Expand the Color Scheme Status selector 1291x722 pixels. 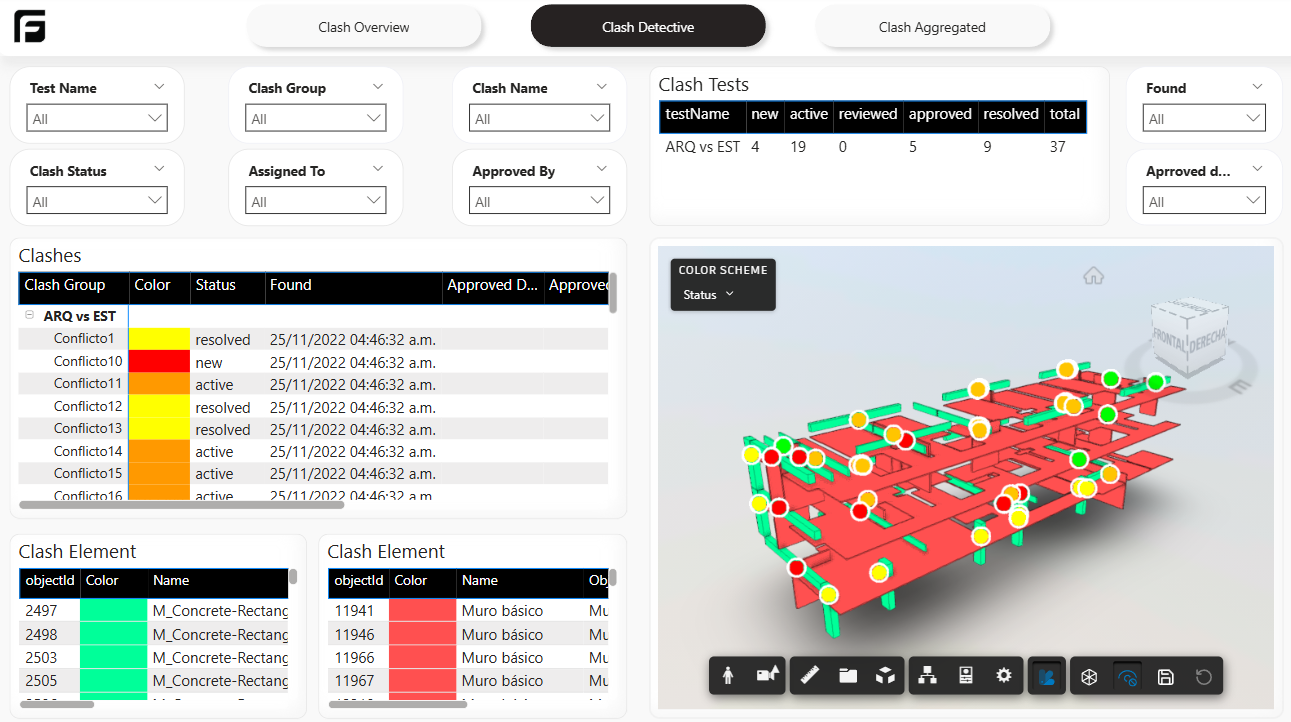tap(709, 295)
